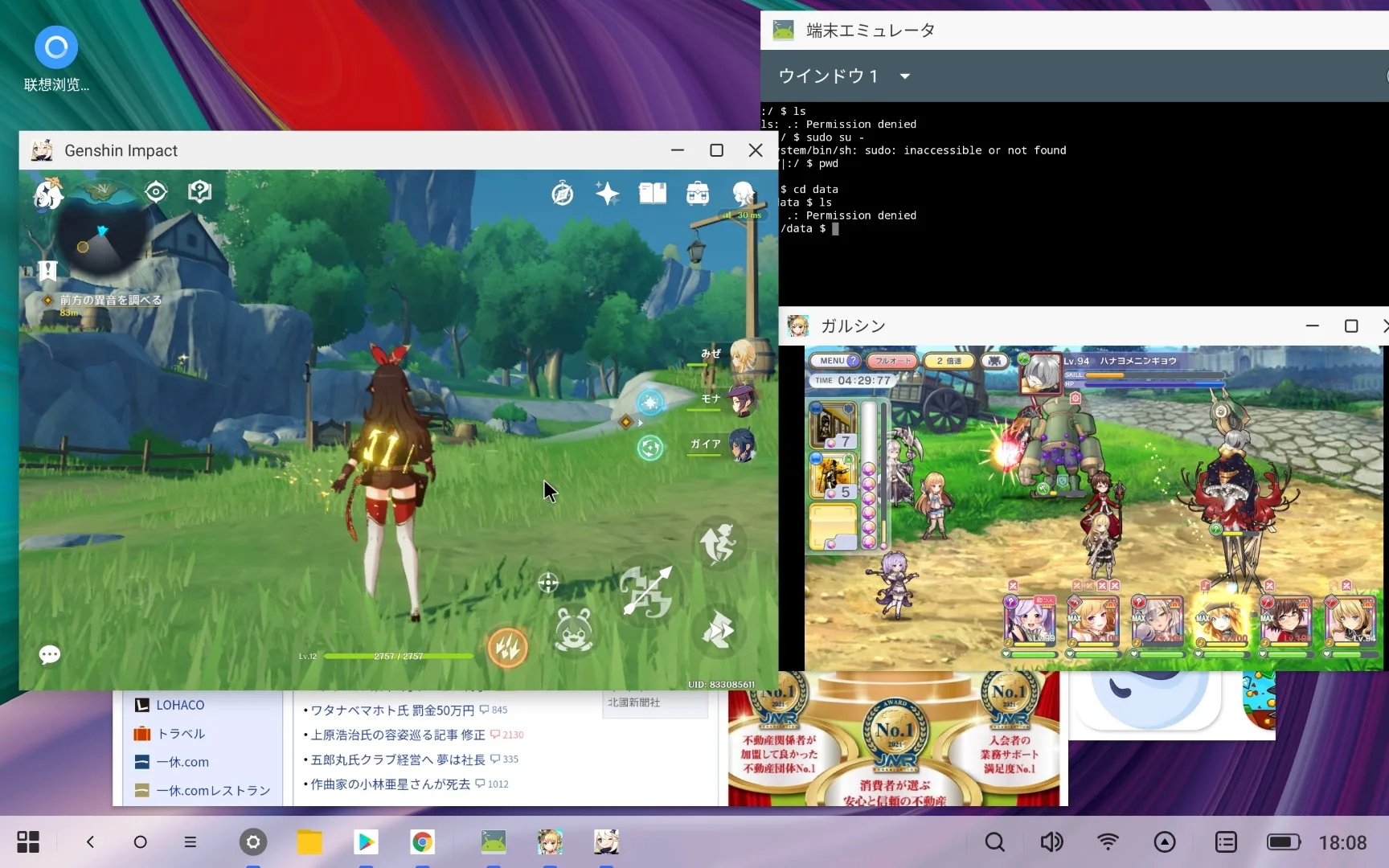Open the MENU button in ガルシン
Image resolution: width=1389 pixels, height=868 pixels.
click(x=835, y=361)
